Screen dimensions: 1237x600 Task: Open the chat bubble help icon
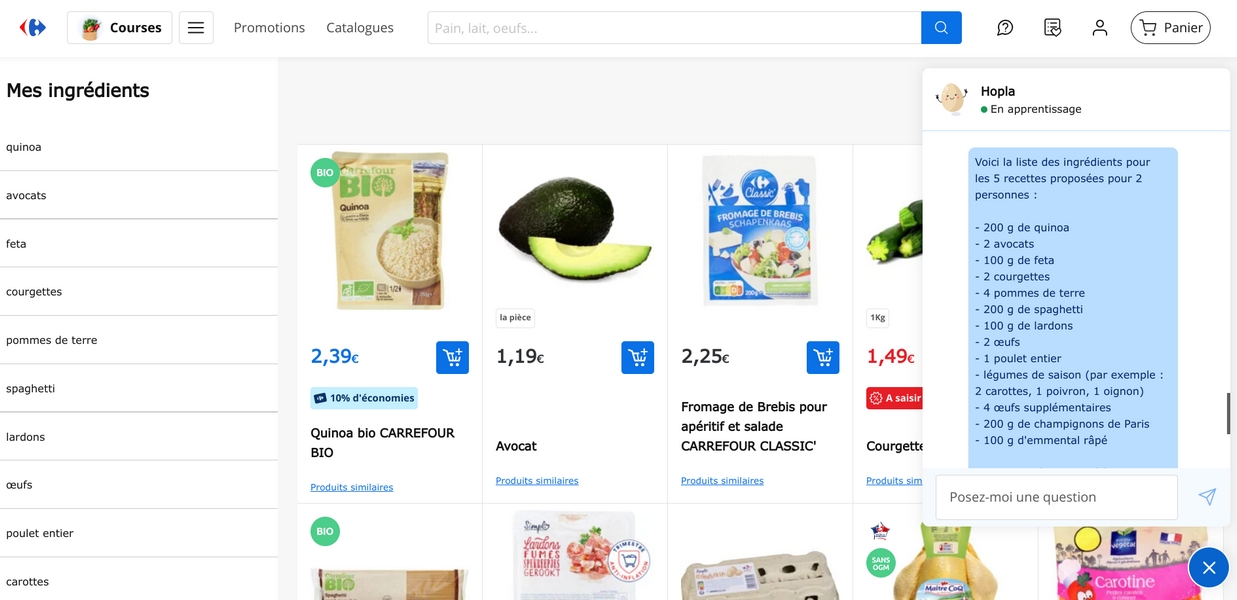(1005, 28)
